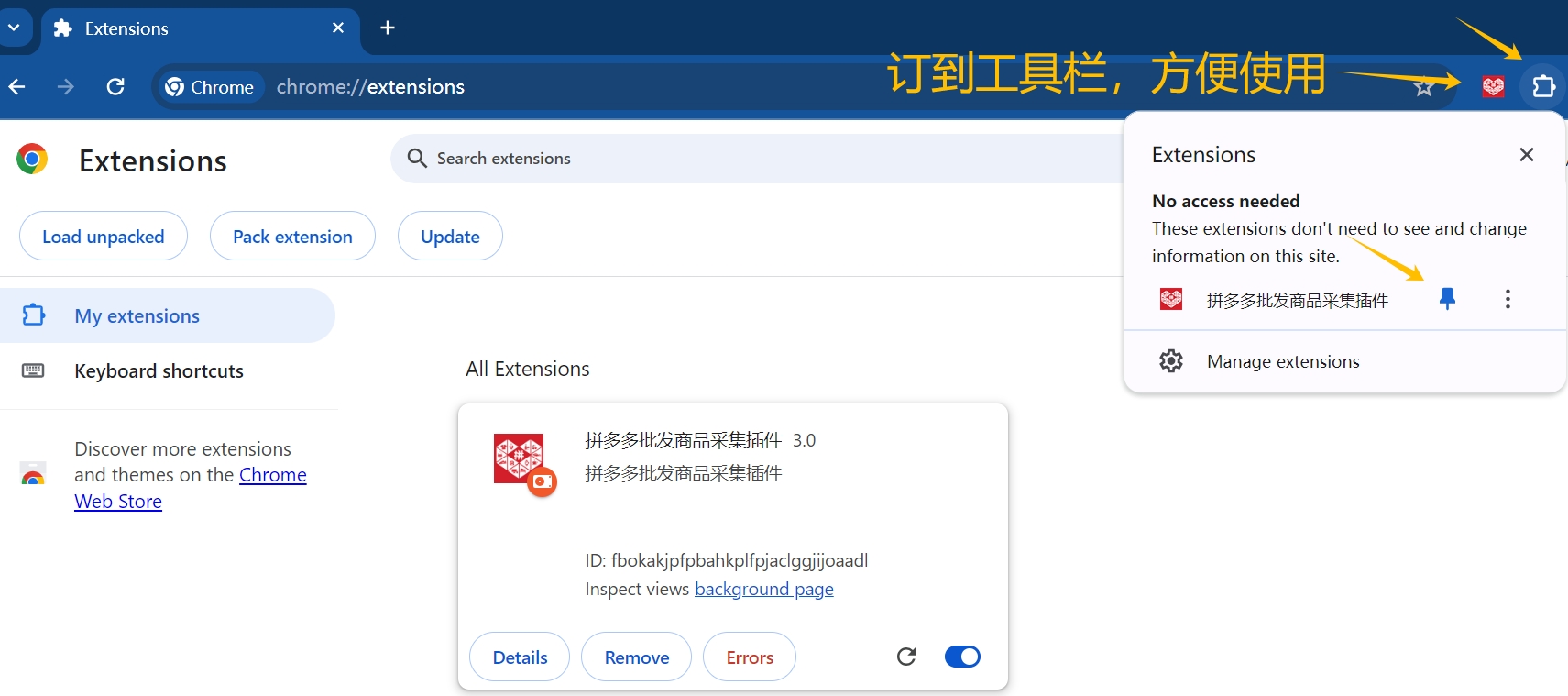Go back with the browser back arrow
Viewport: 1568px width, 696px height.
pos(17,86)
